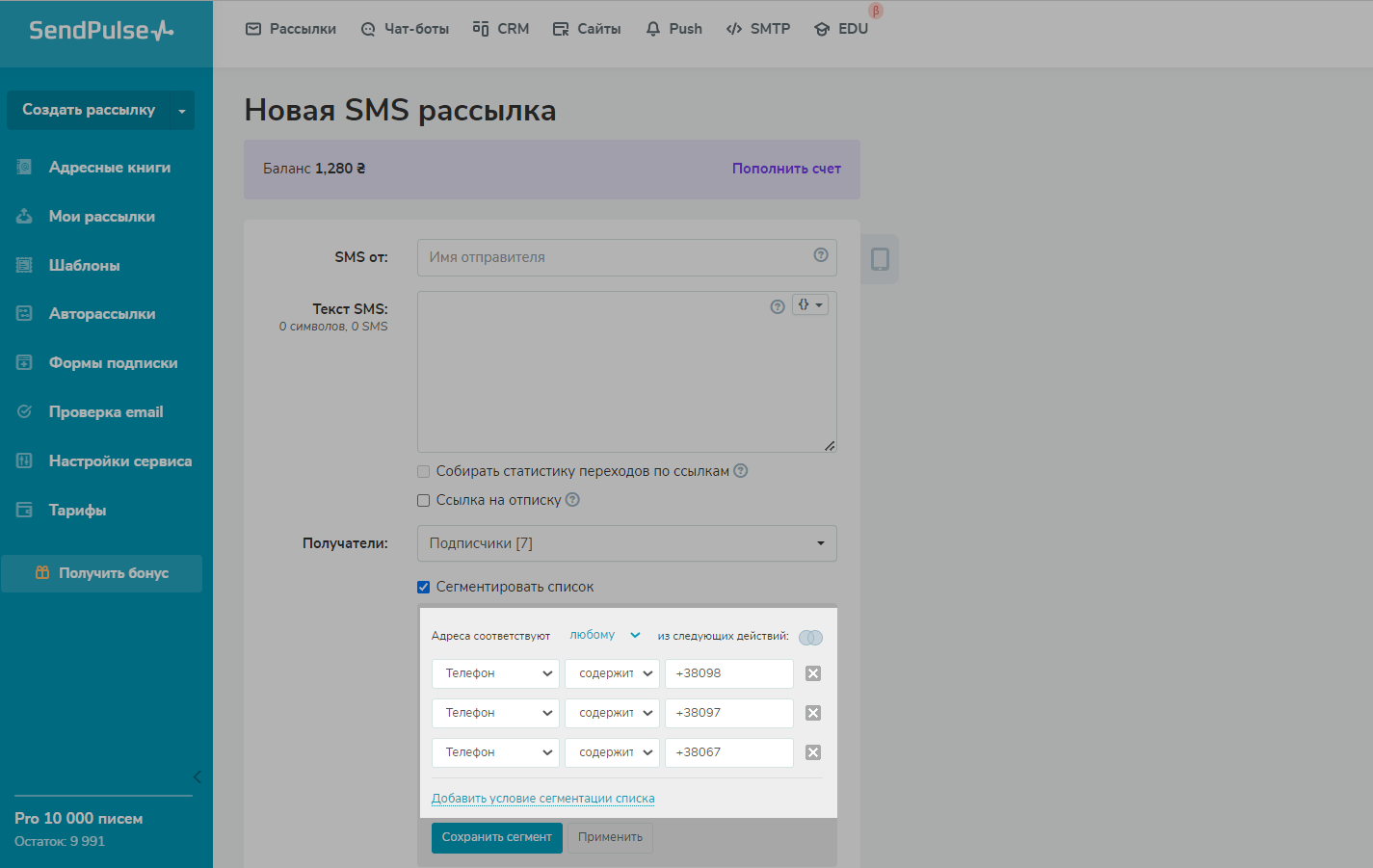Expand the recipients Подписчики dropdown
The height and width of the screenshot is (868, 1373).
(626, 543)
